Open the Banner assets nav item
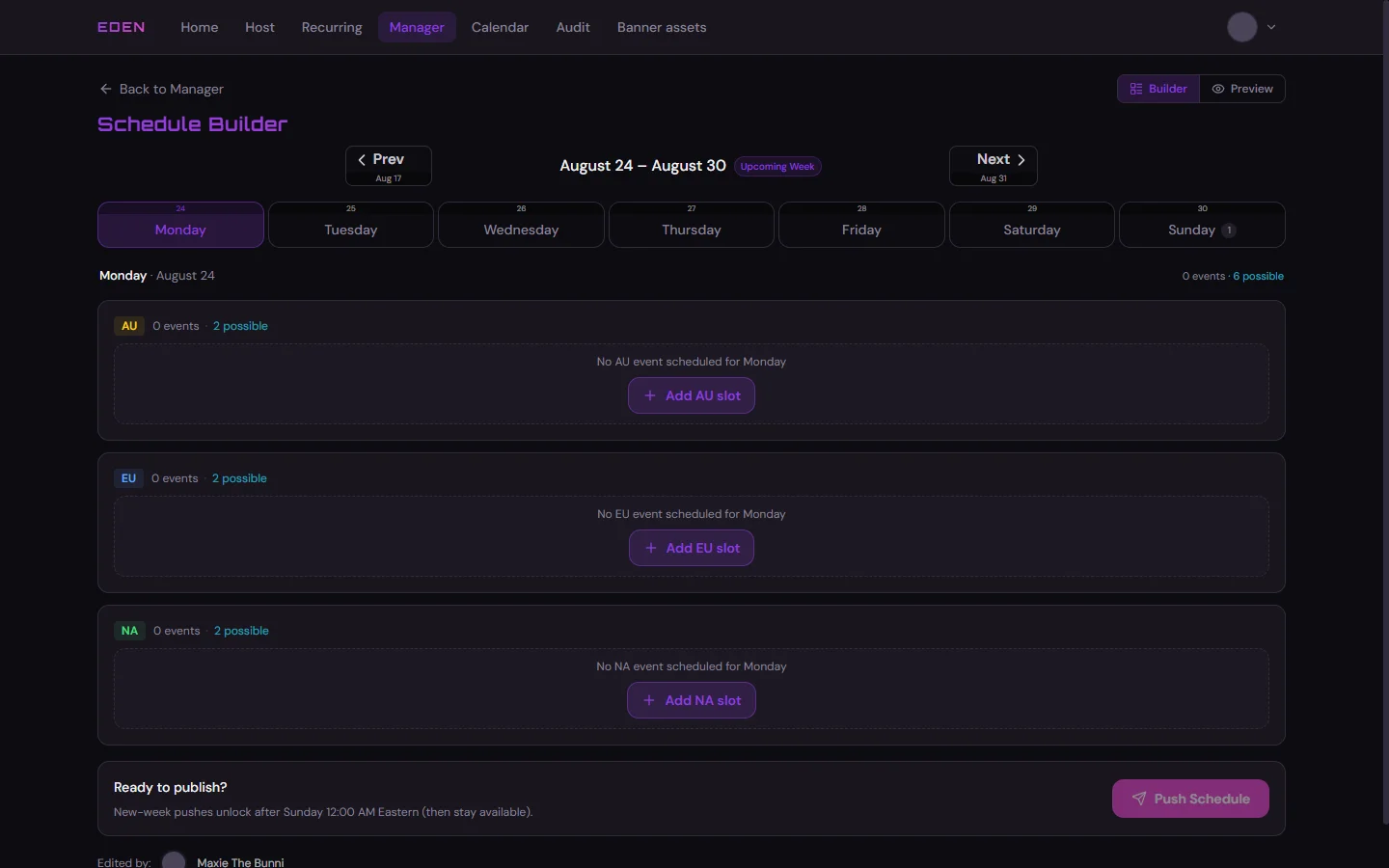Image resolution: width=1389 pixels, height=868 pixels. click(662, 27)
